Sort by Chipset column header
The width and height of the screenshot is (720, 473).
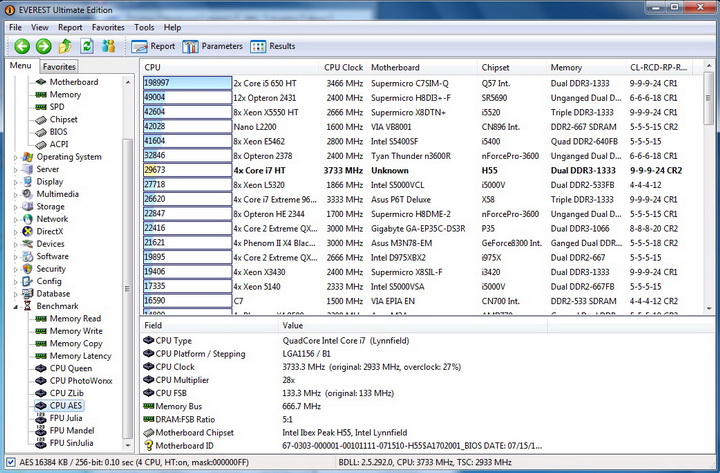512,68
